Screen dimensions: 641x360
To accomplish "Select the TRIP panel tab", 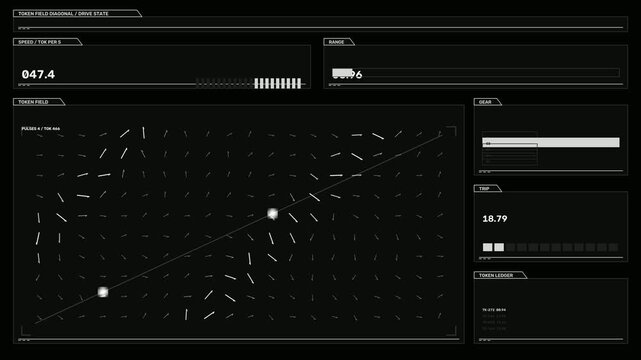I will tap(487, 188).
